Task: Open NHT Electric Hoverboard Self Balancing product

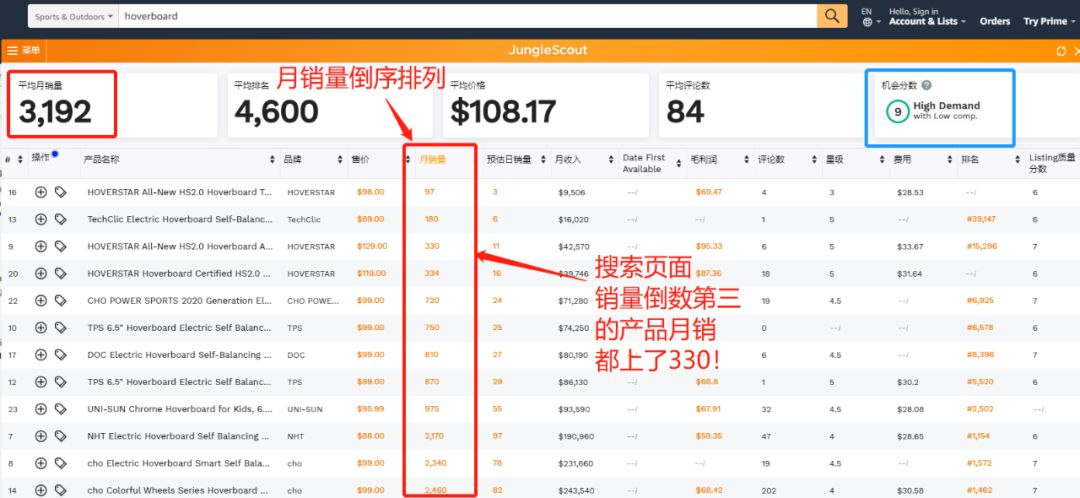Action: 179,436
